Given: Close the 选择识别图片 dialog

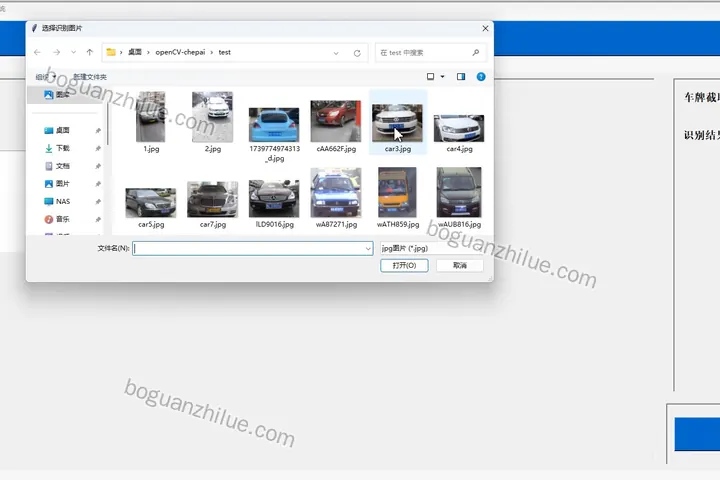Looking at the screenshot, I should click(485, 28).
